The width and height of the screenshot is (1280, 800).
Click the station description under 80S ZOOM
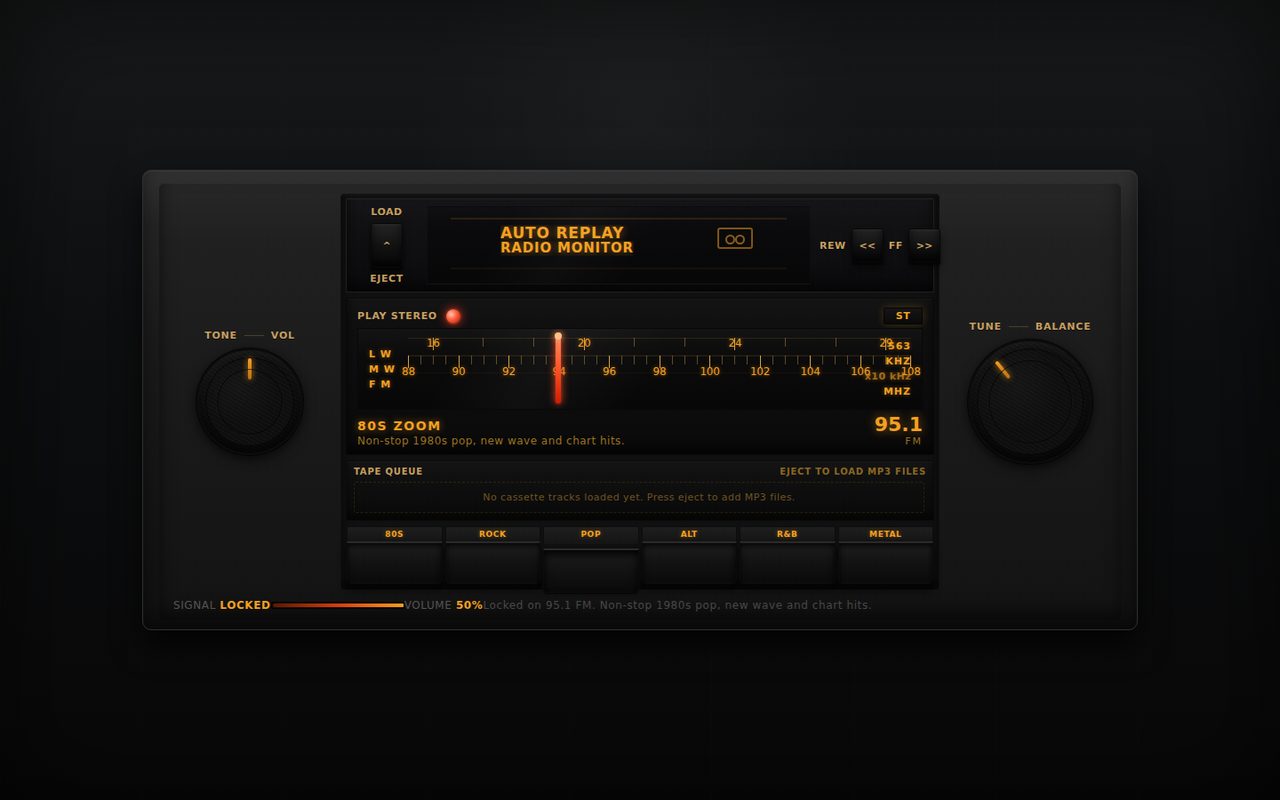pyautogui.click(x=491, y=441)
